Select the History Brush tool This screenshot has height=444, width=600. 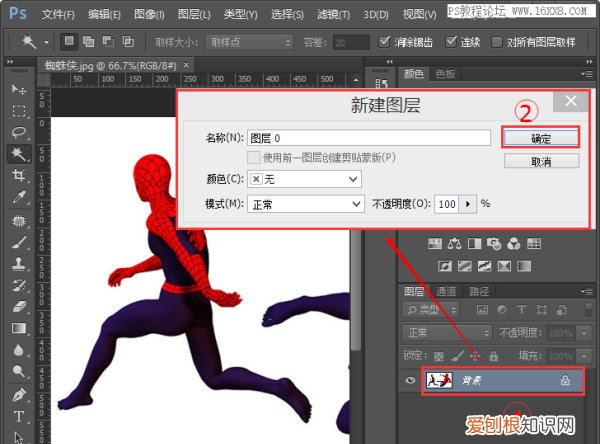(19, 285)
